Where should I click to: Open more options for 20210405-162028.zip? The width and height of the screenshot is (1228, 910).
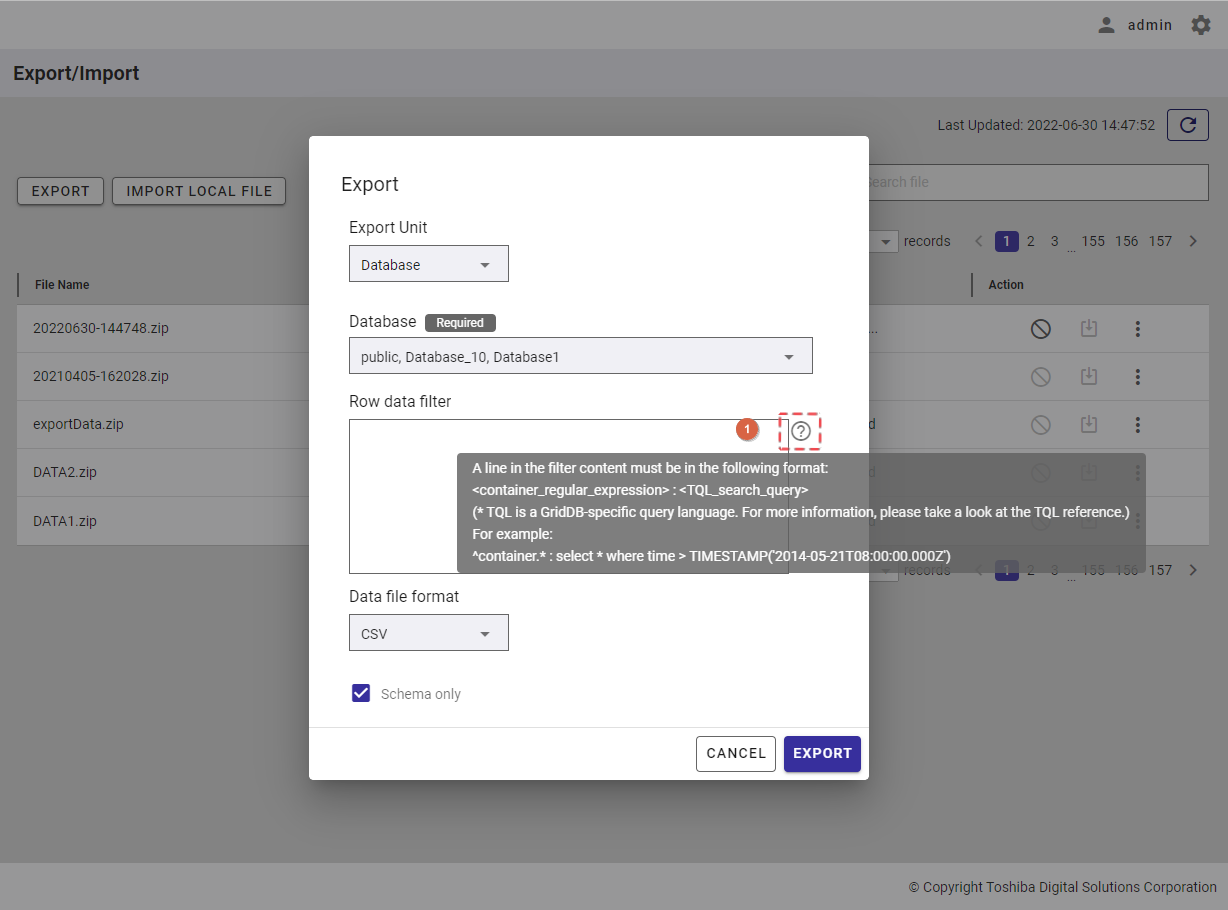click(x=1137, y=377)
